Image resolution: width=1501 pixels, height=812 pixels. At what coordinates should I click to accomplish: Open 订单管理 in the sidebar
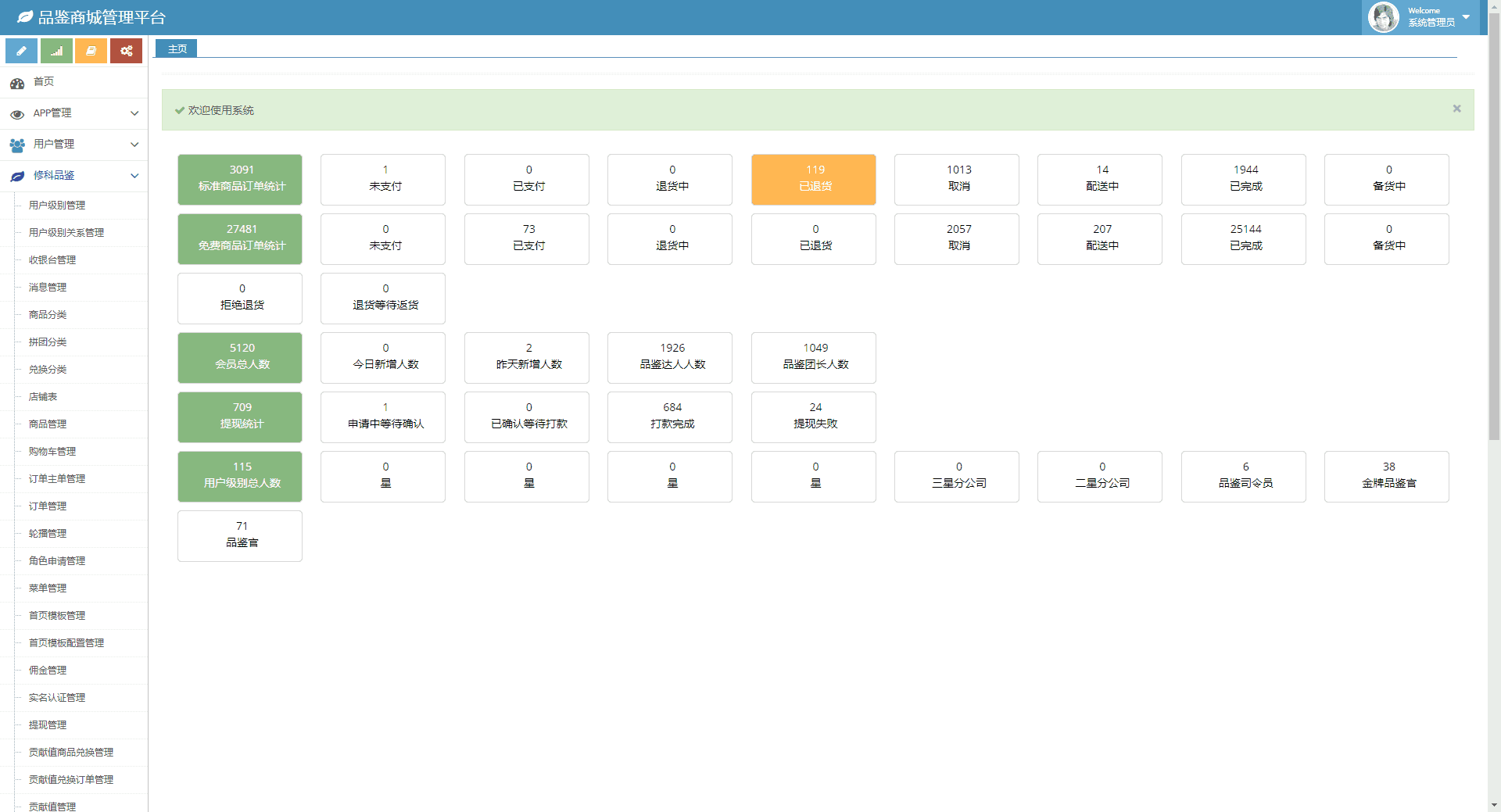point(48,506)
